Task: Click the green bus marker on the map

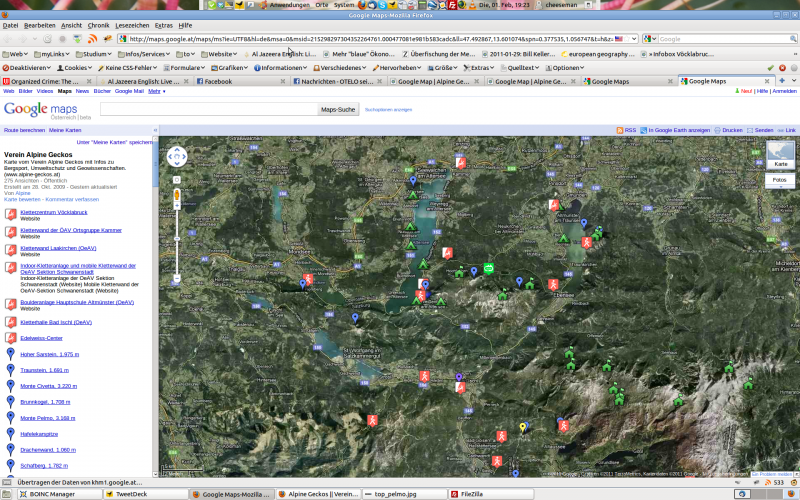Action: tap(488, 268)
